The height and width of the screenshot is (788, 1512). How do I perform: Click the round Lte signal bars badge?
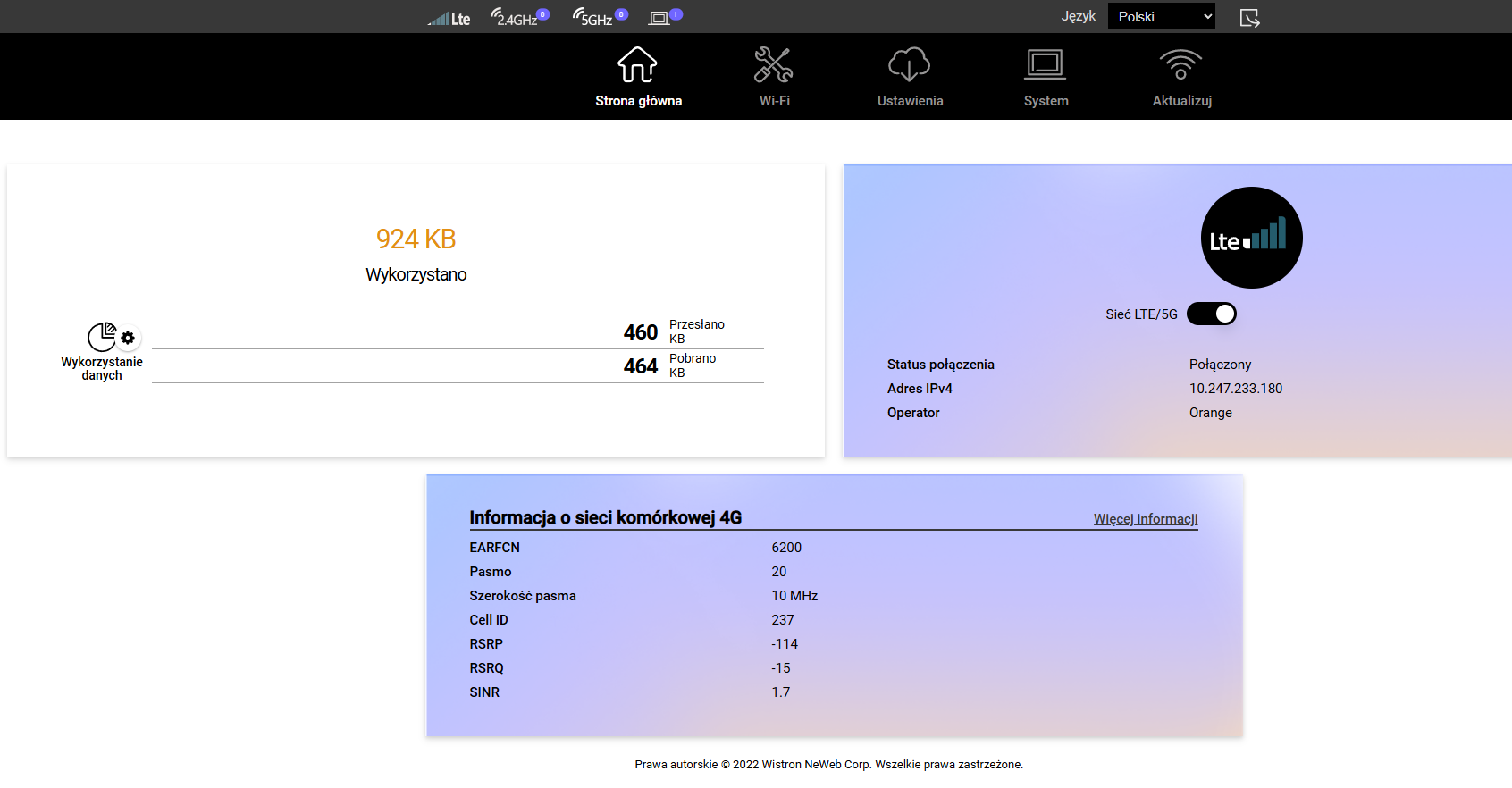coord(1251,238)
